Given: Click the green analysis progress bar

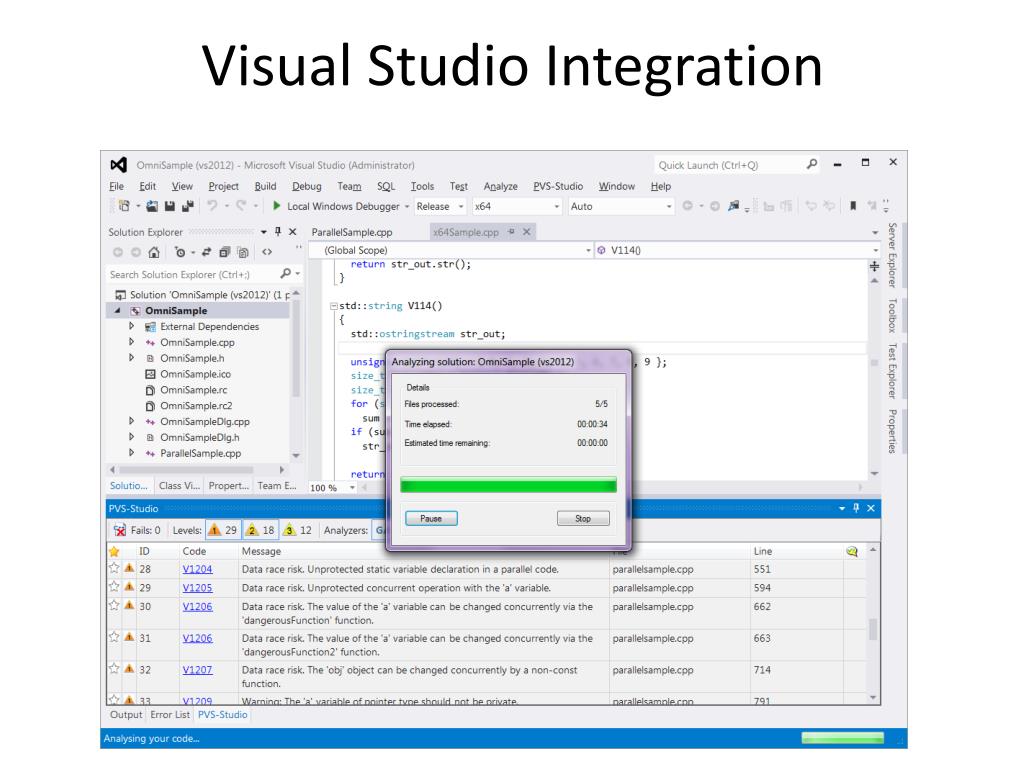Looking at the screenshot, I should [x=508, y=485].
